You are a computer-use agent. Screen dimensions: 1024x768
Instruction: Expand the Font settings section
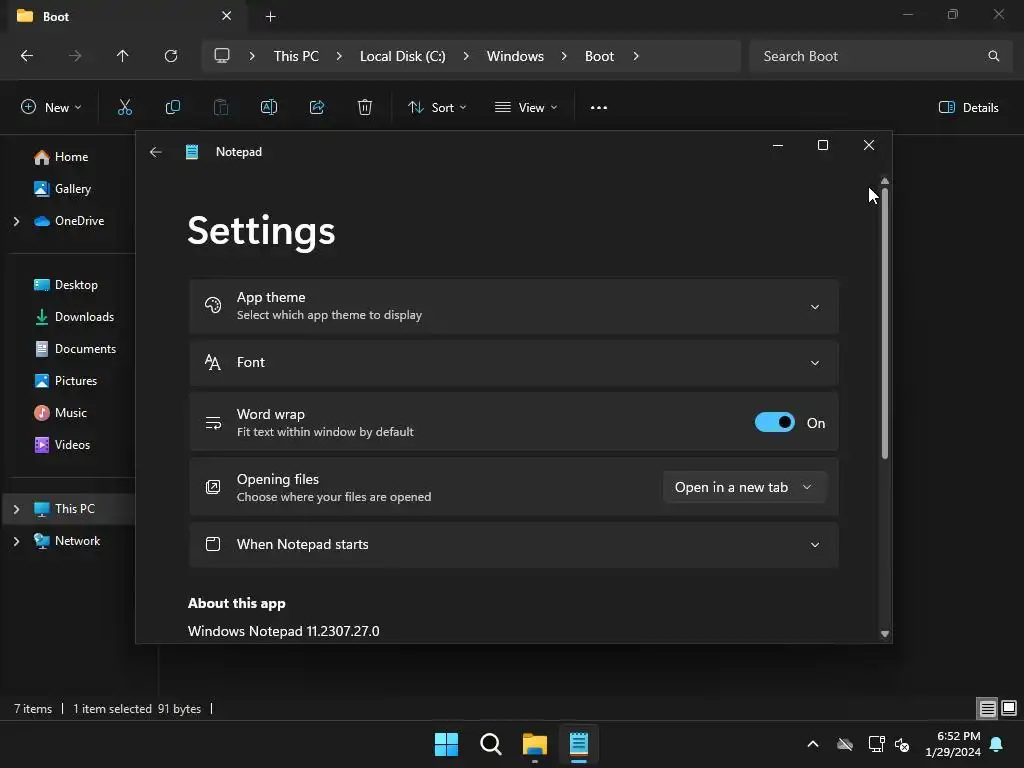pyautogui.click(x=814, y=362)
